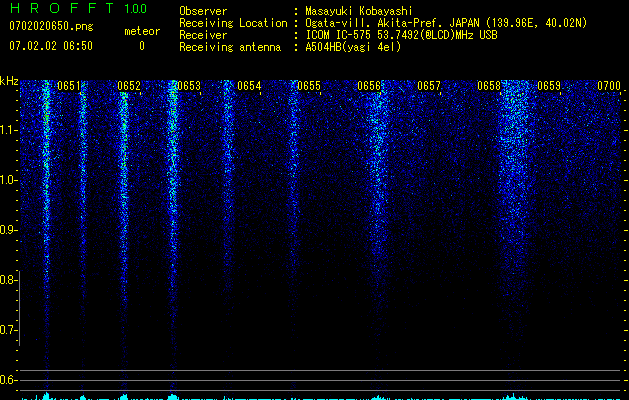Viewport: 629px width, 400px height.
Task: Click the Observer field label
Action: pyautogui.click(x=203, y=11)
